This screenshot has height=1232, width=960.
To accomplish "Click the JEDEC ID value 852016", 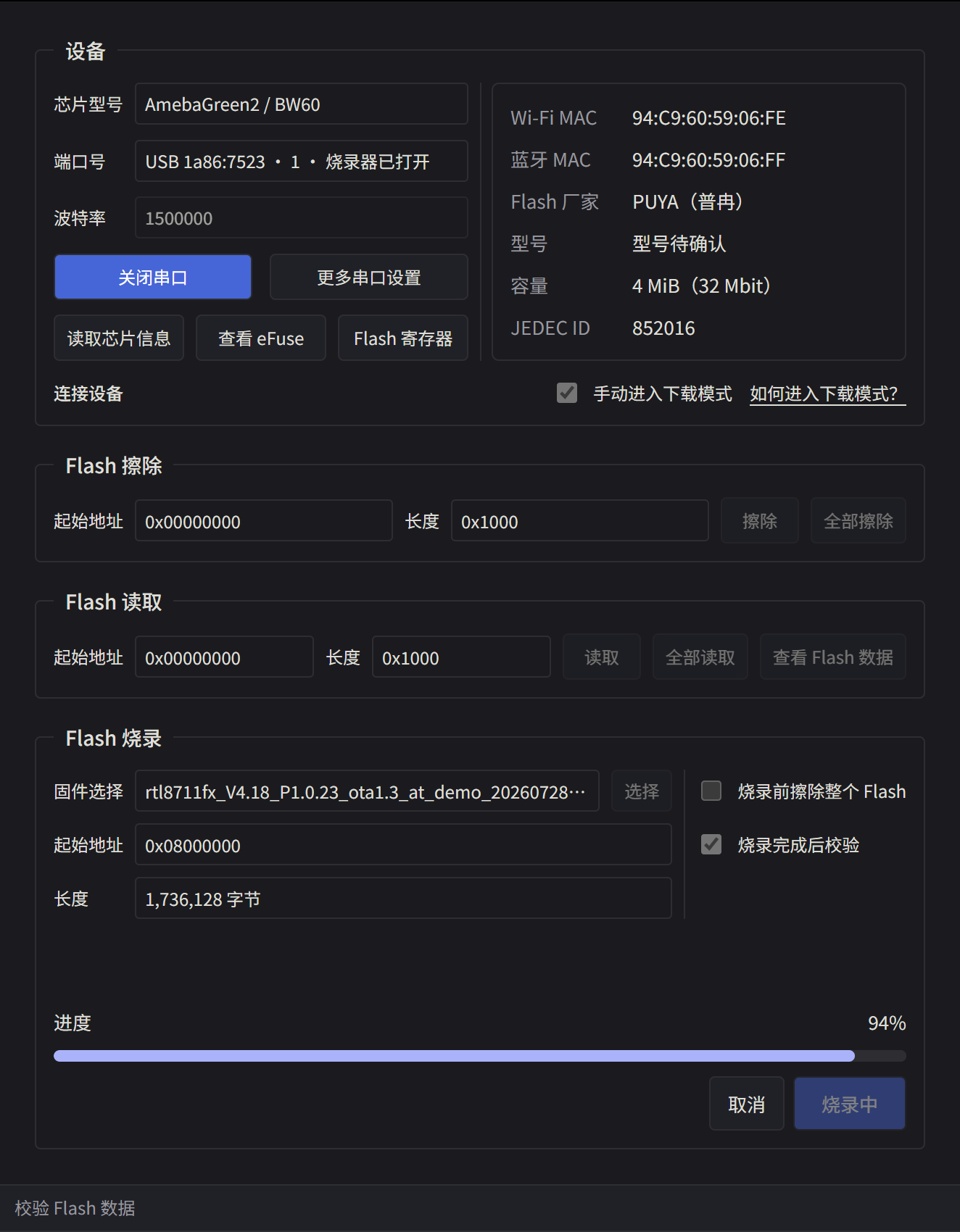I will pyautogui.click(x=663, y=328).
